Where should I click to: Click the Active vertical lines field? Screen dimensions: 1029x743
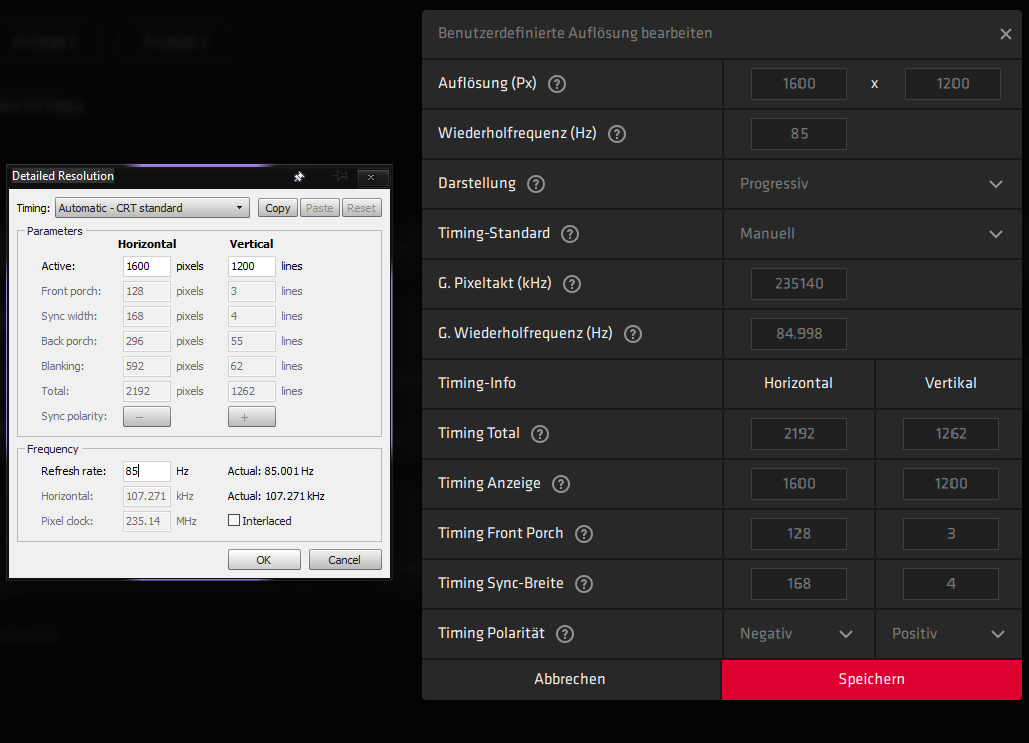click(252, 266)
